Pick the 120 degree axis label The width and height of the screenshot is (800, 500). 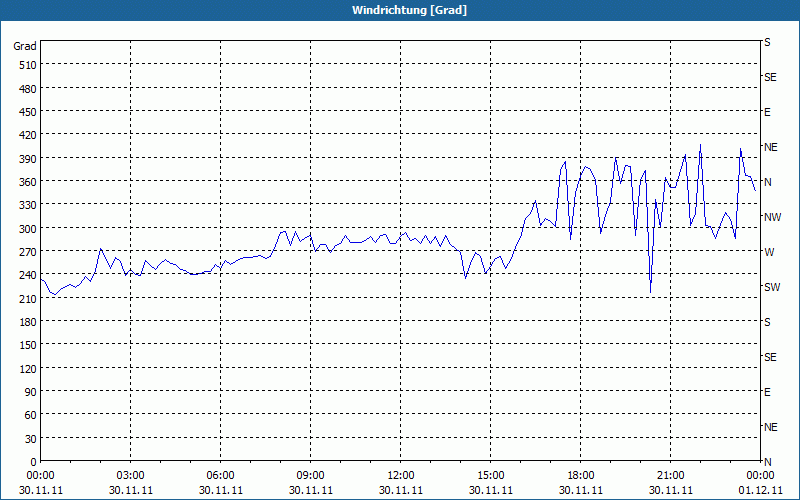coord(29,368)
